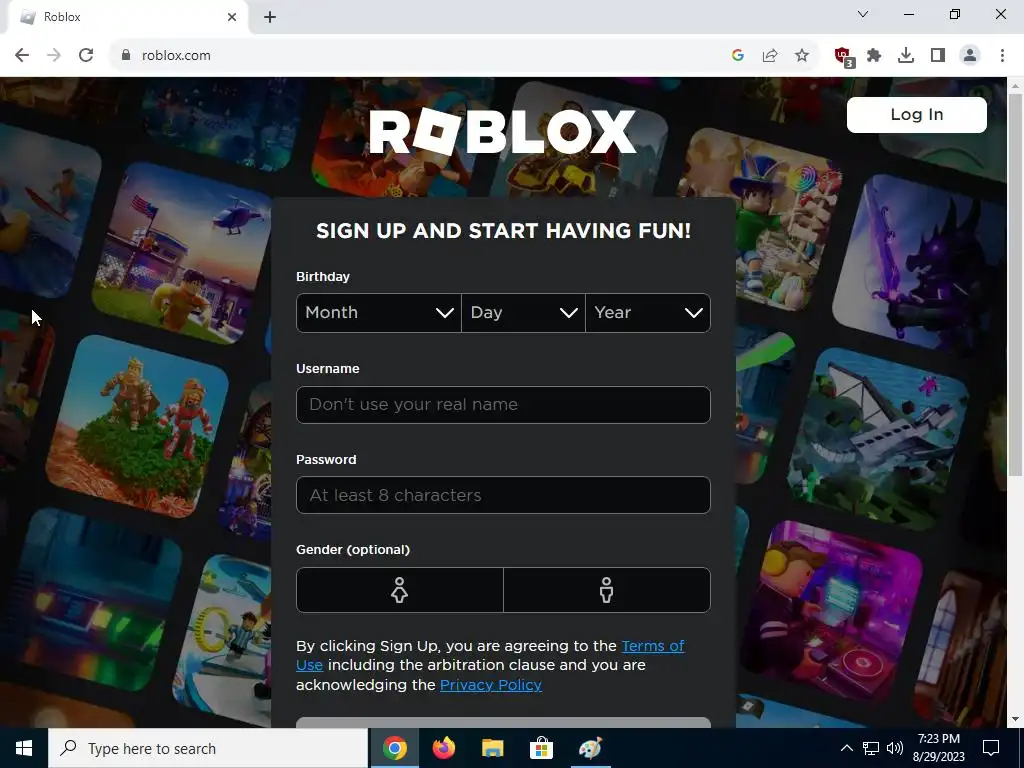Open the Chrome profile avatar
The height and width of the screenshot is (768, 1024).
tap(970, 56)
